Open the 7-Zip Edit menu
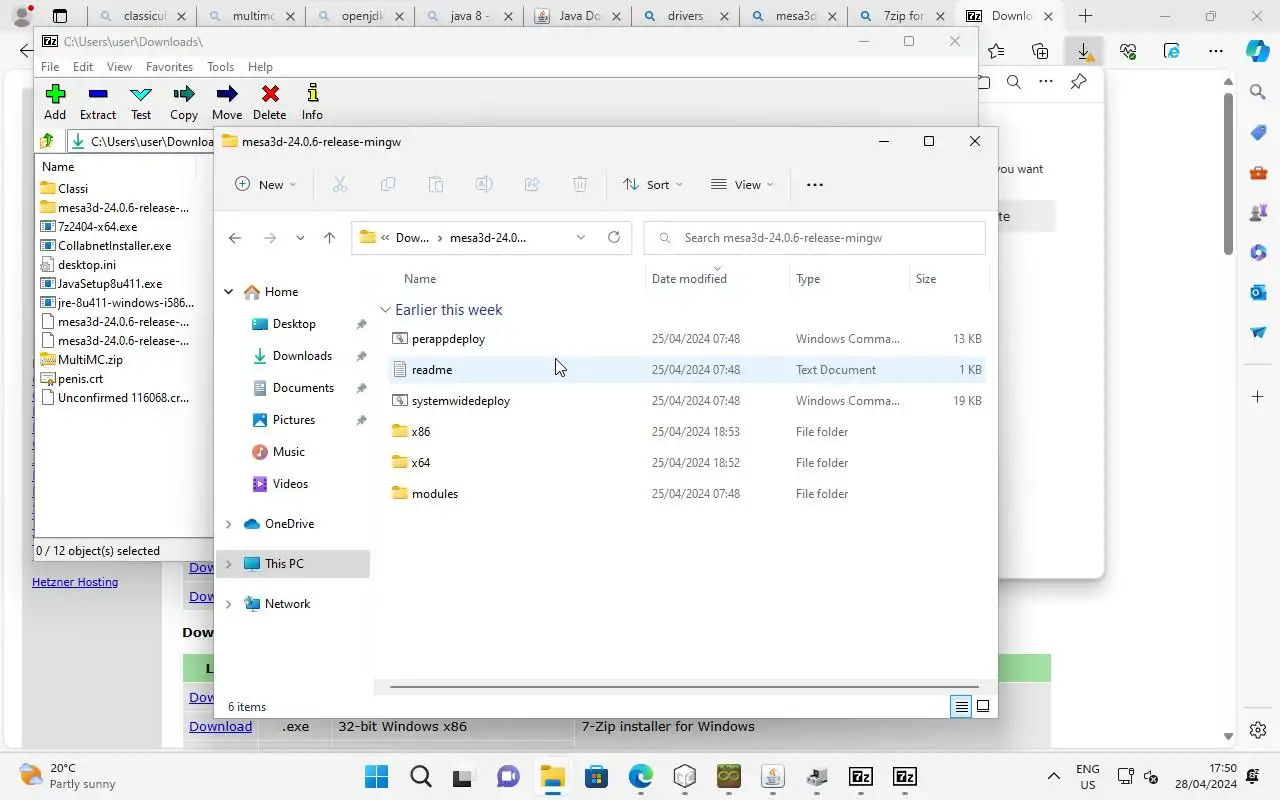 click(83, 67)
